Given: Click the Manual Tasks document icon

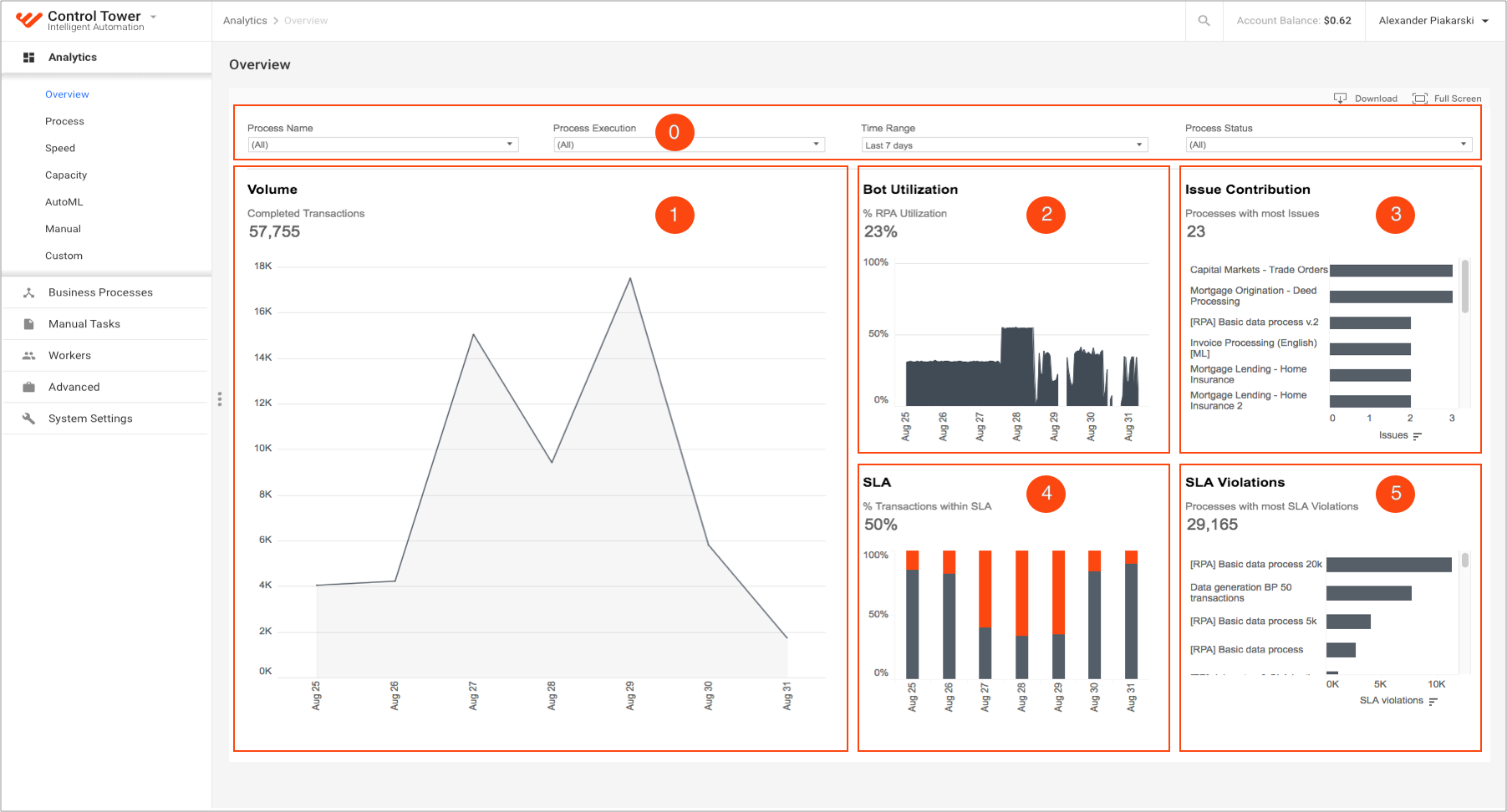Looking at the screenshot, I should [x=28, y=324].
